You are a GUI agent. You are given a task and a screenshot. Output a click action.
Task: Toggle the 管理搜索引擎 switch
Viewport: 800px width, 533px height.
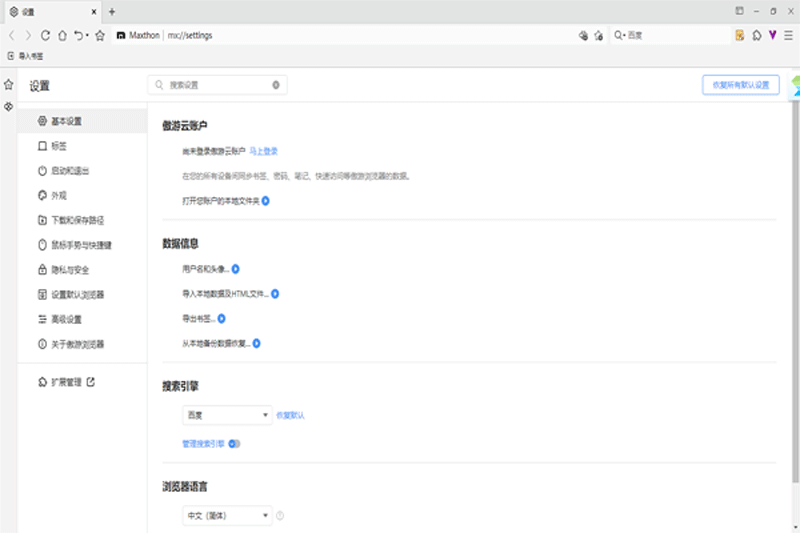point(234,443)
